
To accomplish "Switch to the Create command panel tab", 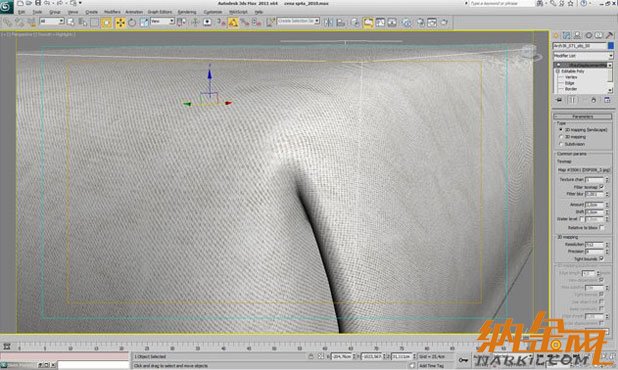I will point(556,36).
